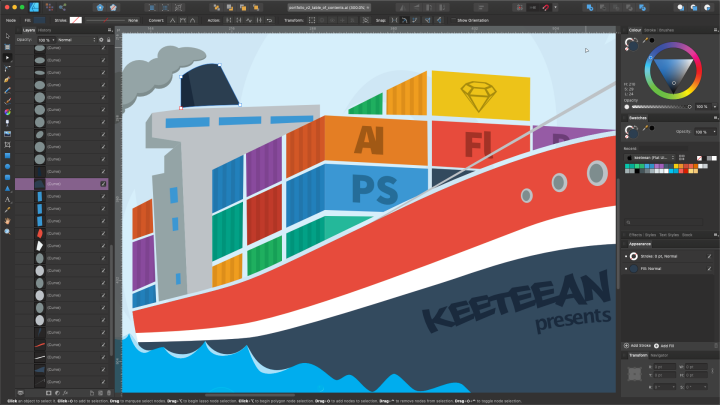The image size is (720, 405).
Task: Open Swatches panel options menu
Action: [x=716, y=118]
